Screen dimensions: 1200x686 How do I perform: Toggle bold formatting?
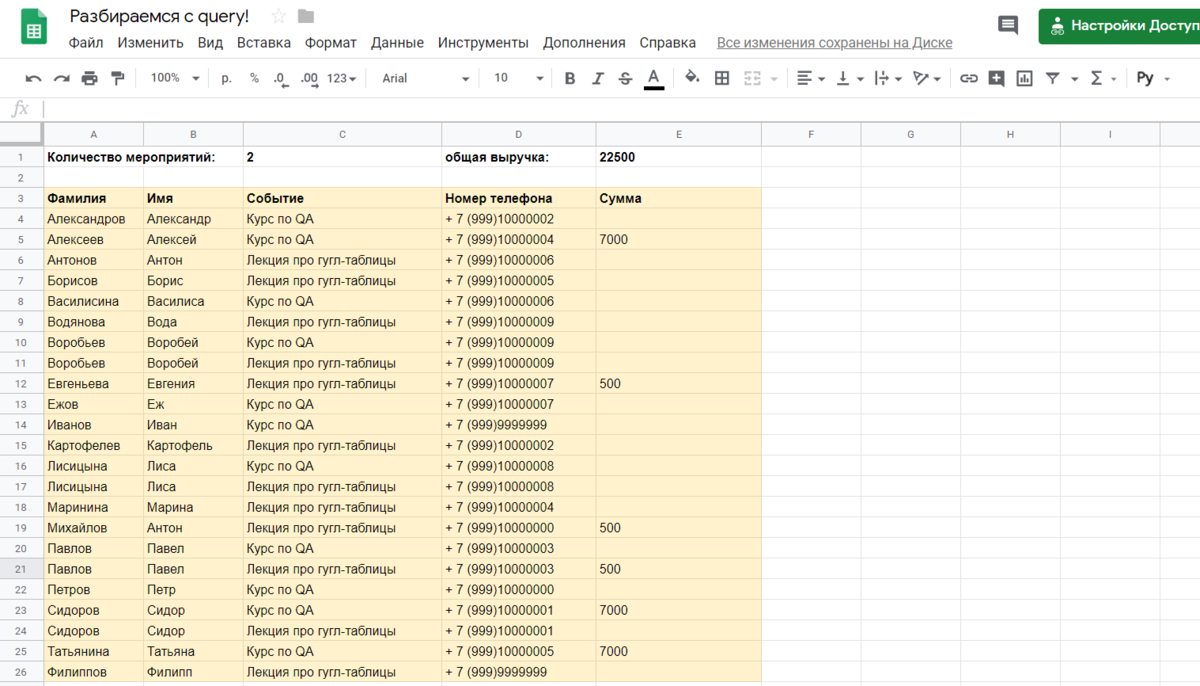[x=570, y=78]
